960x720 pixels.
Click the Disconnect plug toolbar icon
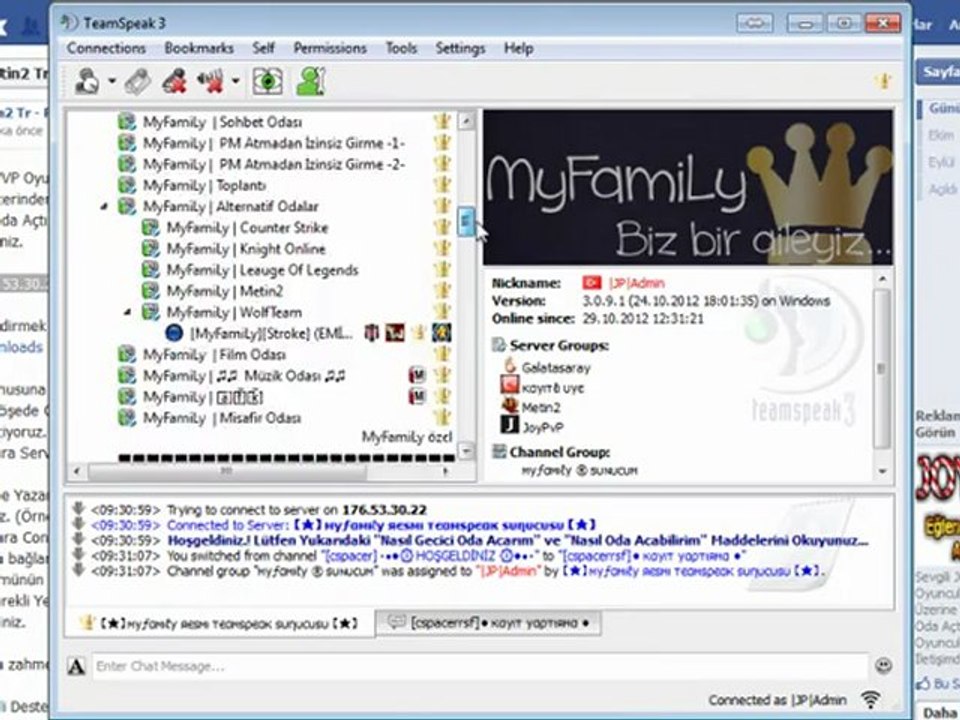click(x=138, y=81)
